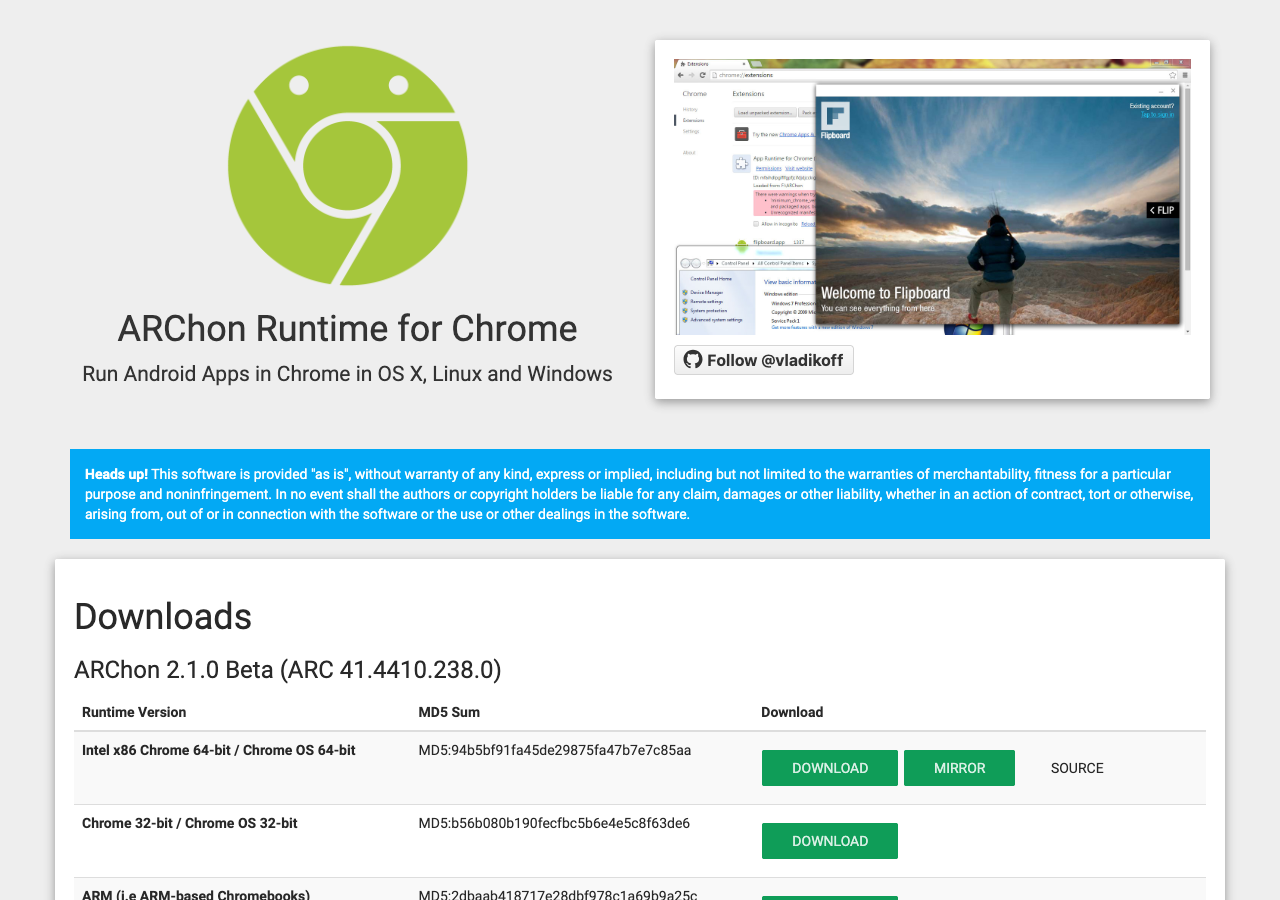Click DOWNLOAD for Intel x86 Chrome 64-bit

click(x=829, y=767)
